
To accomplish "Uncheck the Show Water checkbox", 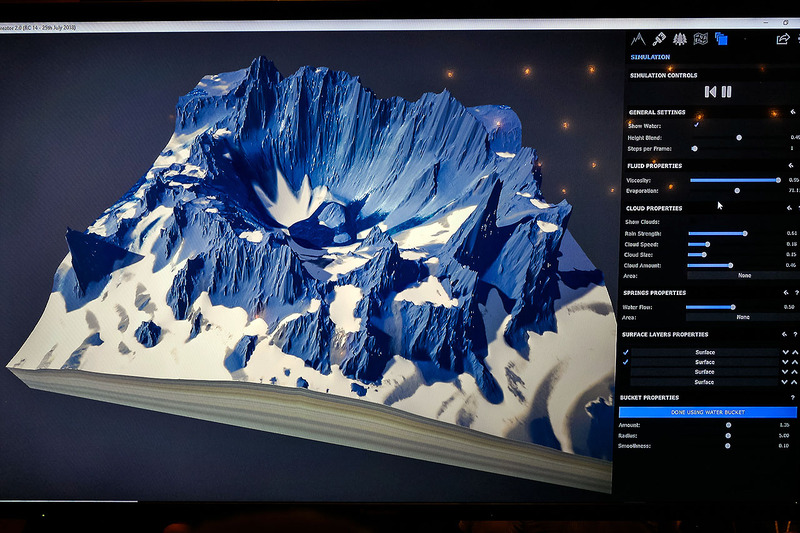I will click(x=696, y=124).
